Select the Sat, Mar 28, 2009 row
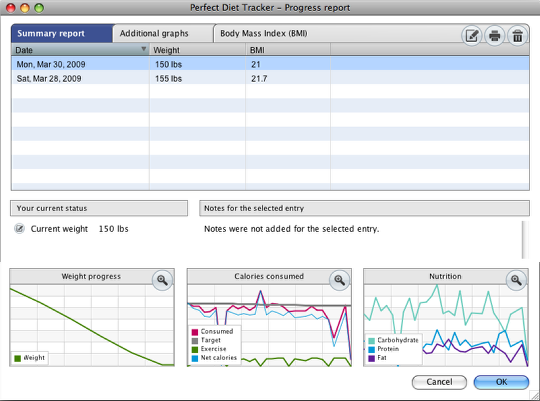 point(270,78)
